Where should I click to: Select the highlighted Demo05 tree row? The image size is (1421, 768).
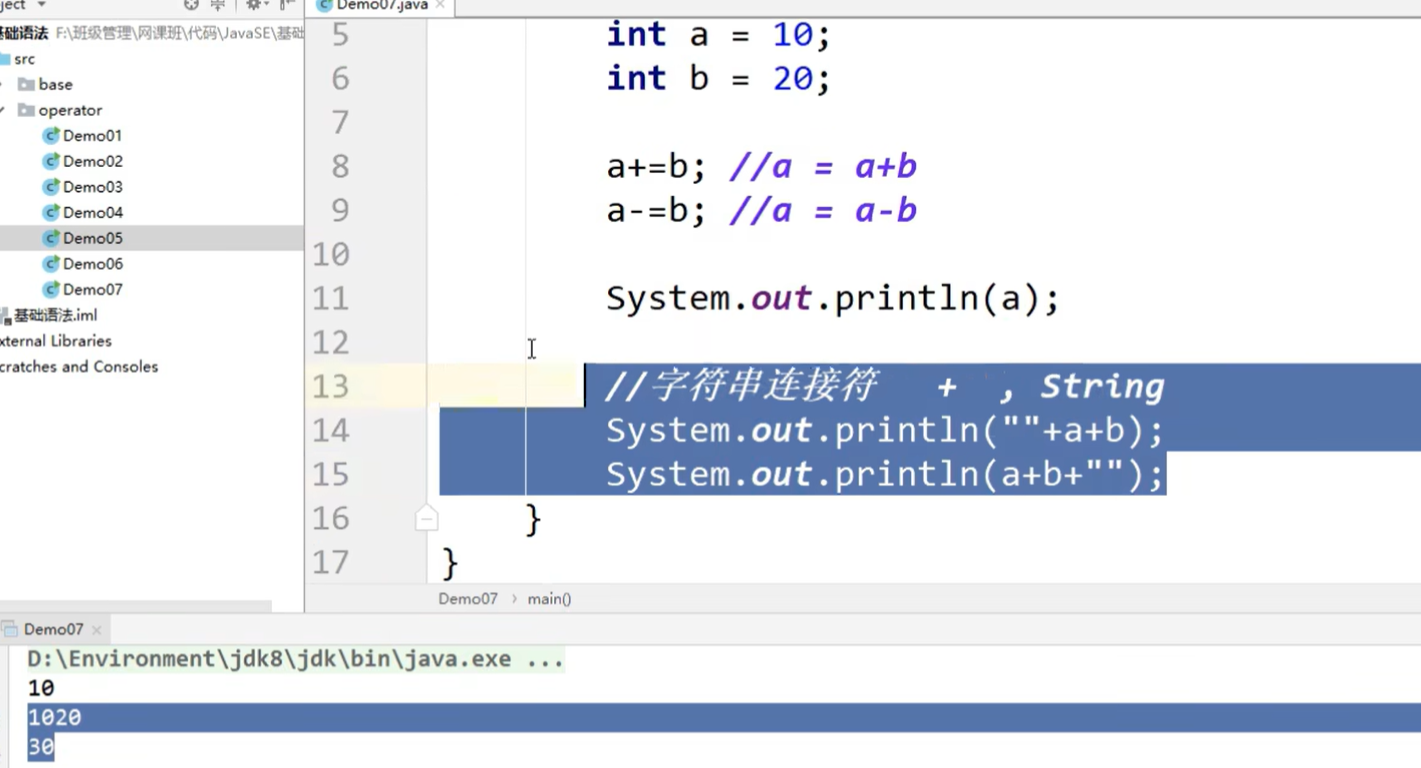151,238
